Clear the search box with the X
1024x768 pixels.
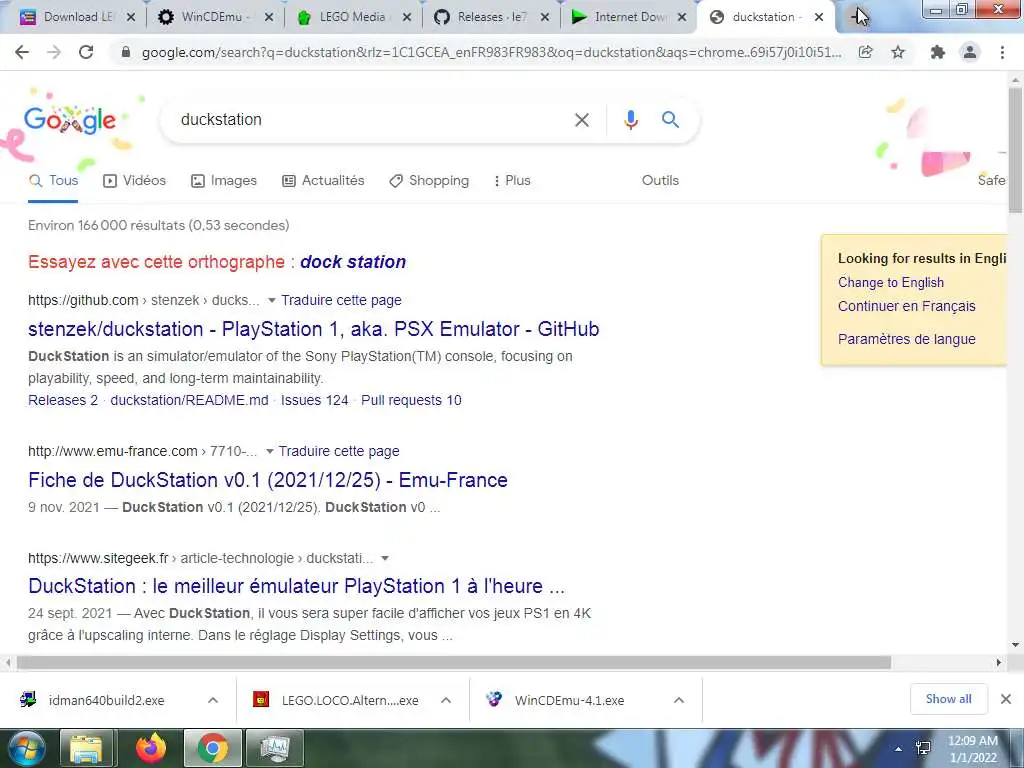(x=582, y=120)
